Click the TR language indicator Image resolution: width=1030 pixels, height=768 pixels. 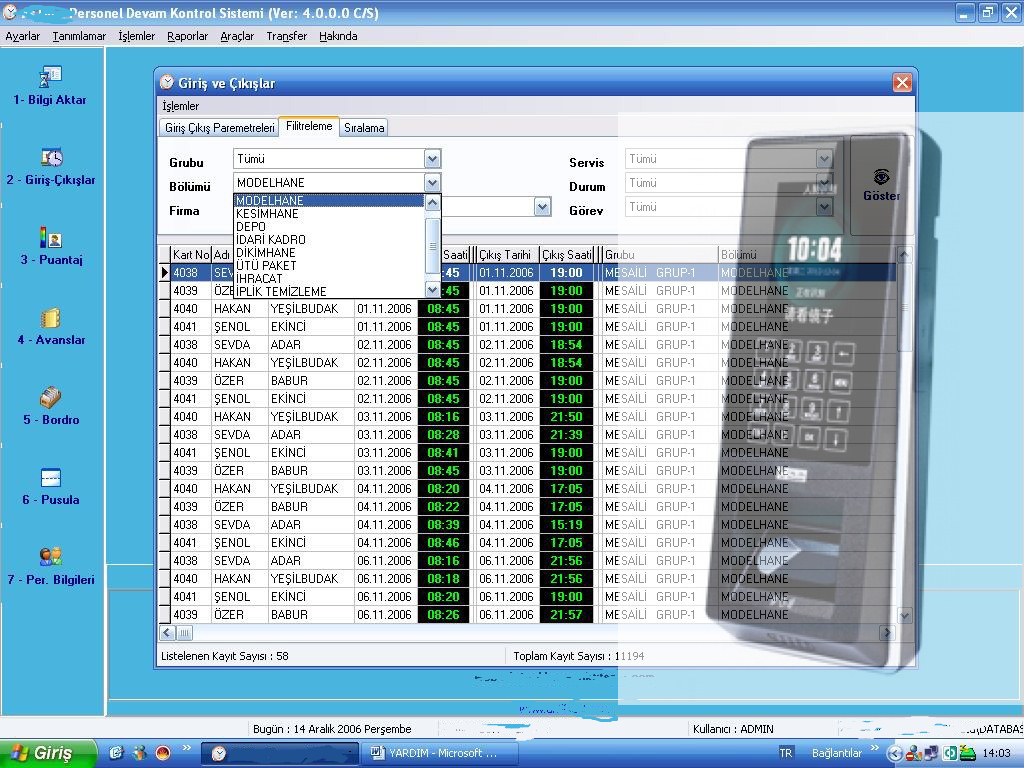click(x=785, y=753)
